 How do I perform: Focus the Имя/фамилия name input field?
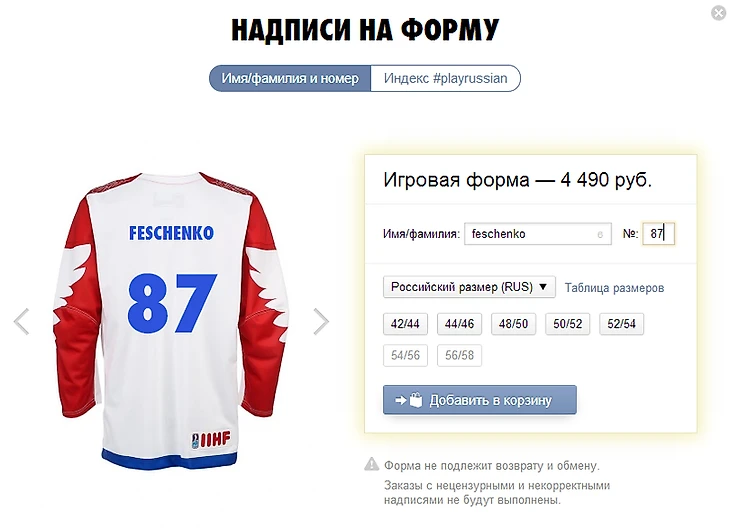538,234
